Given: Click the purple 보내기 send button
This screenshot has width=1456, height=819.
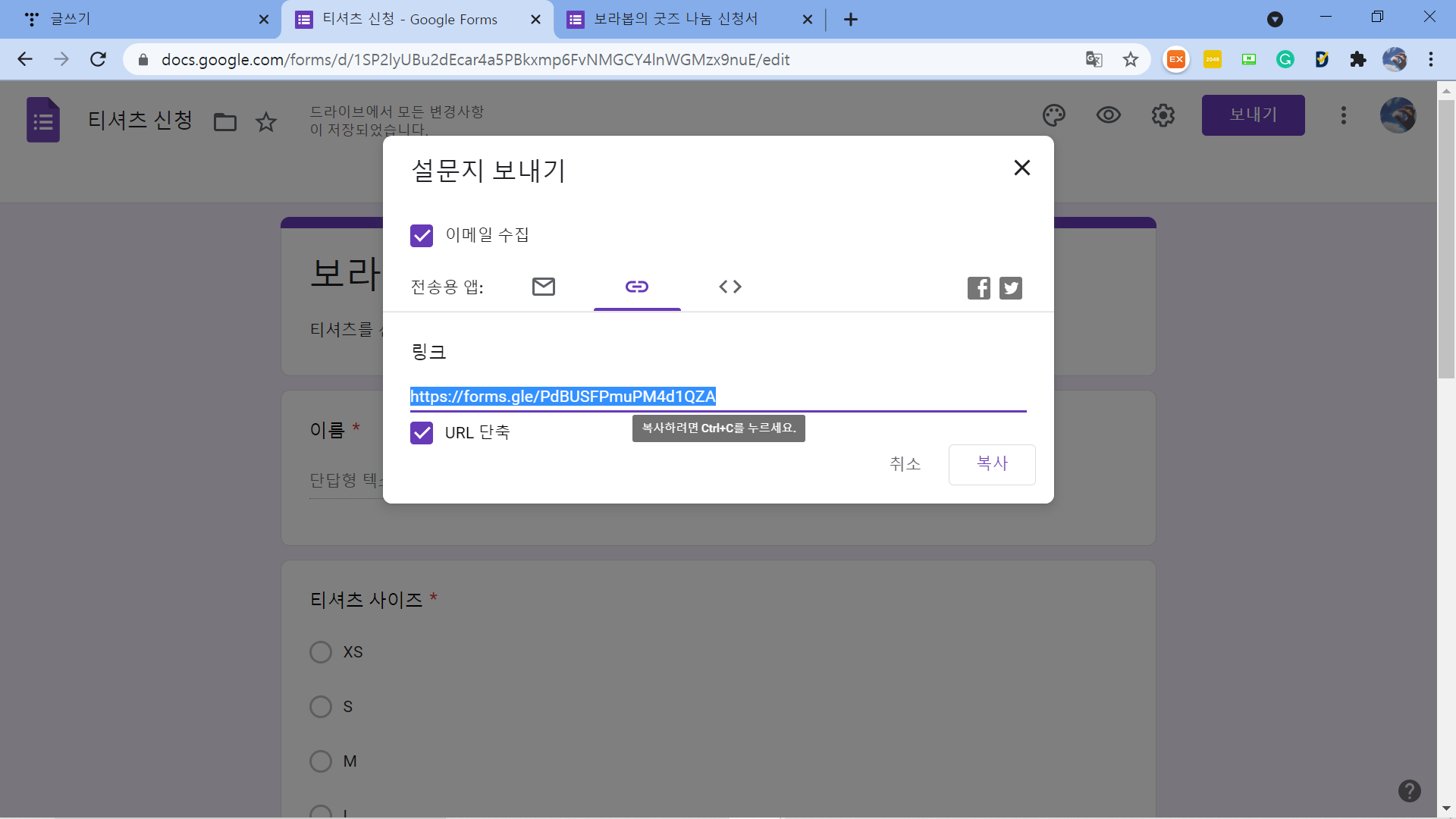Looking at the screenshot, I should click(1253, 115).
